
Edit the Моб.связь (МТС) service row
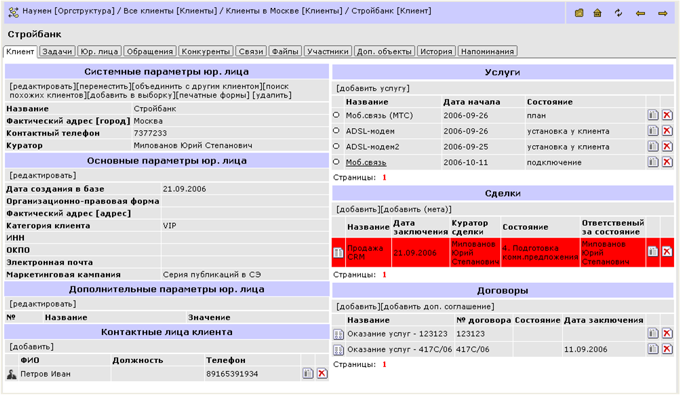tap(653, 115)
